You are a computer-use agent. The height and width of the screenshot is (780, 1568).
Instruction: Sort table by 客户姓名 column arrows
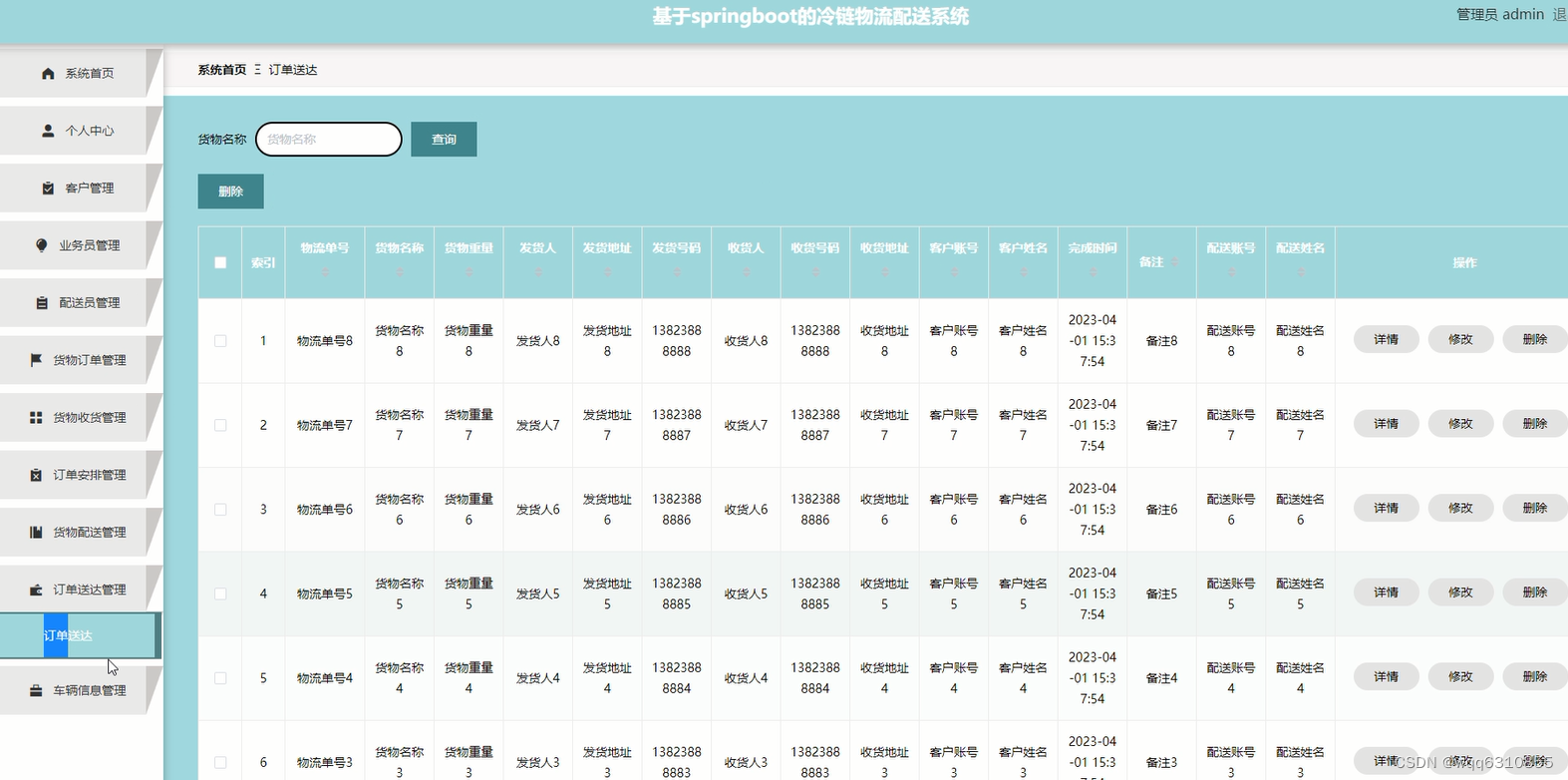(1023, 271)
